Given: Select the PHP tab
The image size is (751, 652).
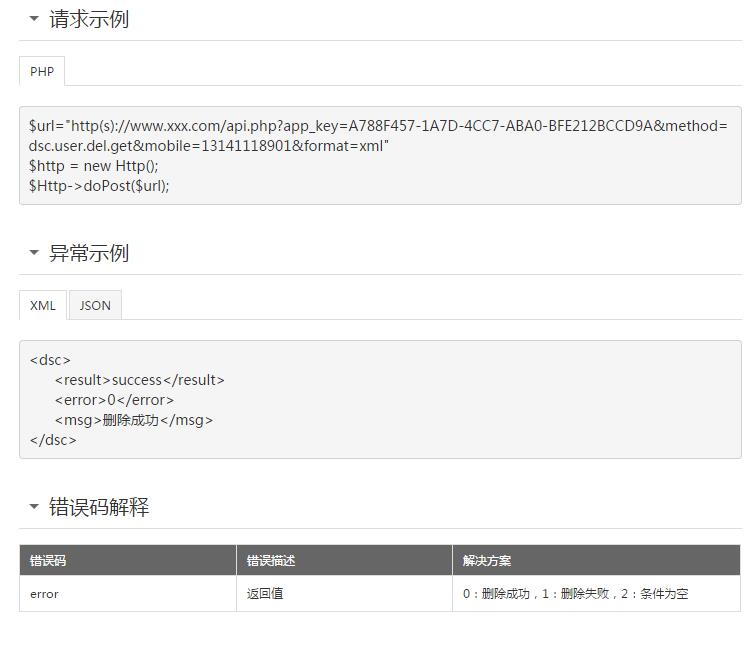Looking at the screenshot, I should (42, 71).
